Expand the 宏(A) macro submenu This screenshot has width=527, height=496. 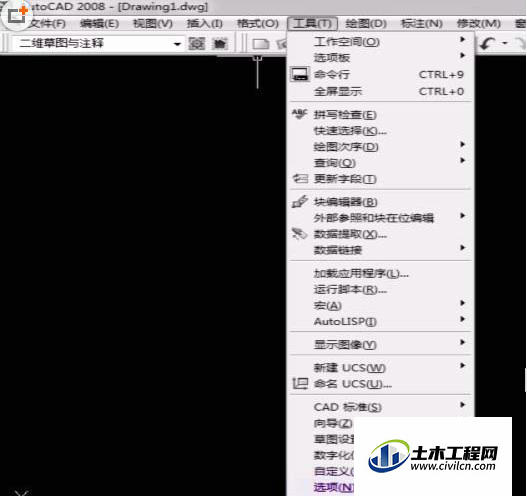tap(381, 306)
